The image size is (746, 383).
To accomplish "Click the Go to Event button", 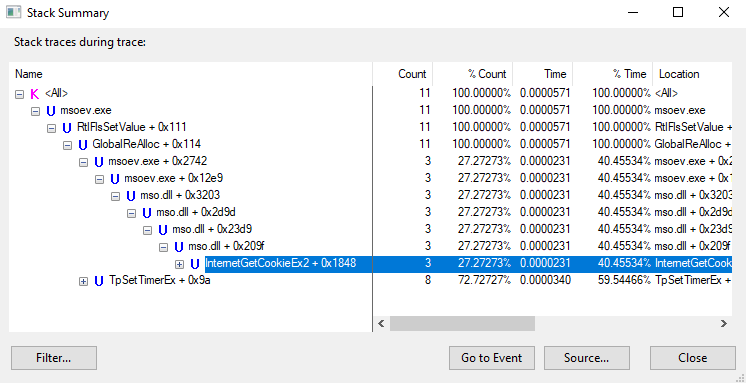I will coord(491,358).
